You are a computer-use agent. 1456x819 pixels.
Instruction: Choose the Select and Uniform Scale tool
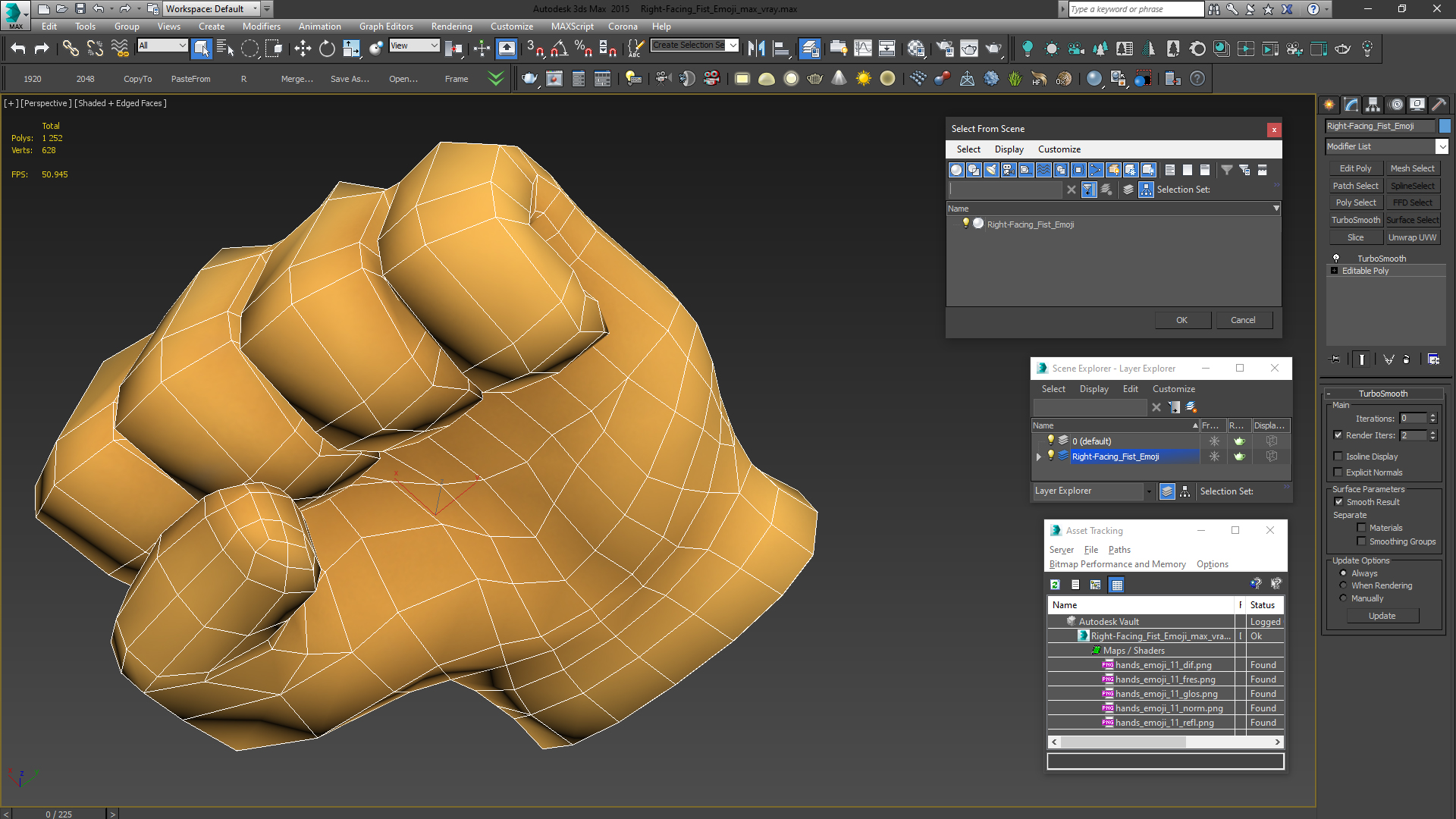pyautogui.click(x=351, y=49)
